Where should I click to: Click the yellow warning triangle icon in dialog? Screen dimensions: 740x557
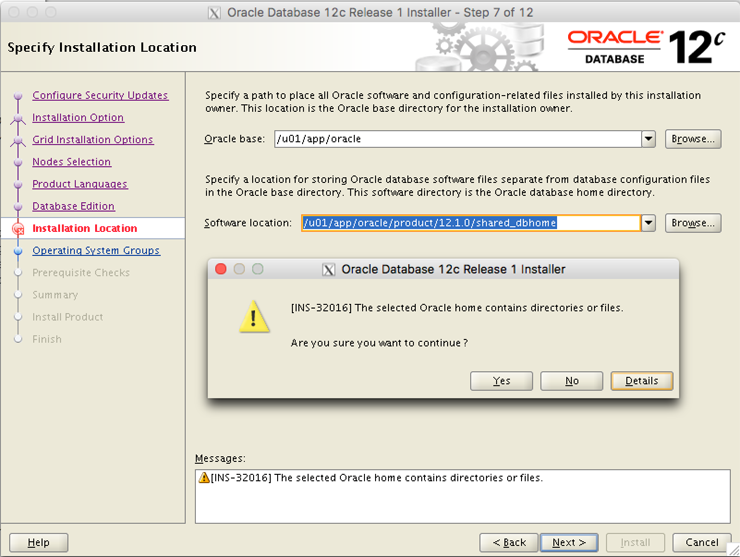(x=254, y=317)
